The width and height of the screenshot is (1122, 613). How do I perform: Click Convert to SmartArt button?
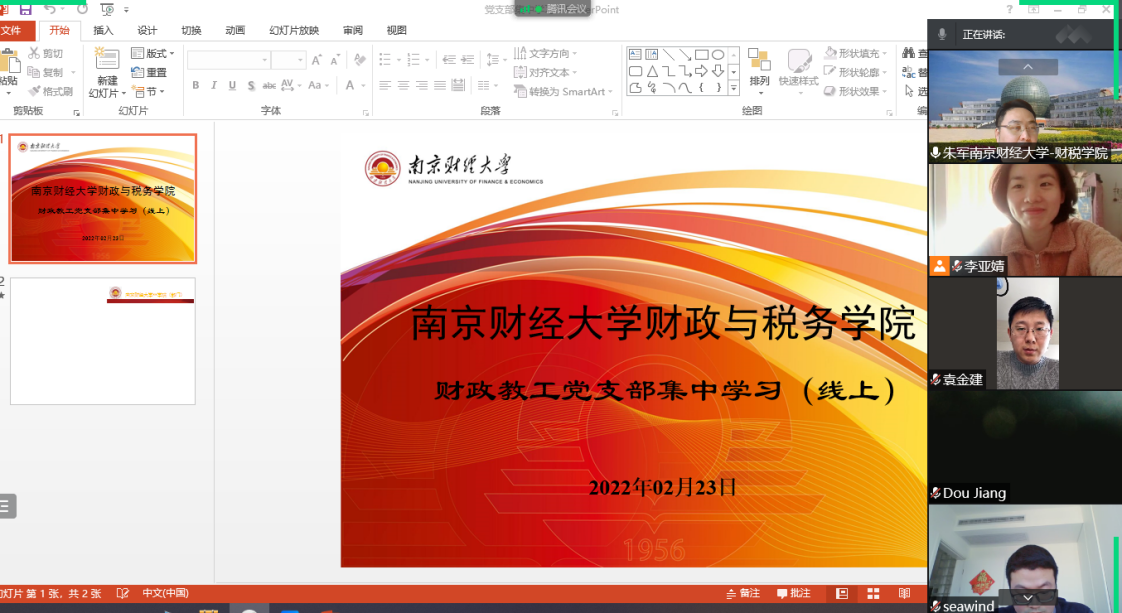(560, 91)
